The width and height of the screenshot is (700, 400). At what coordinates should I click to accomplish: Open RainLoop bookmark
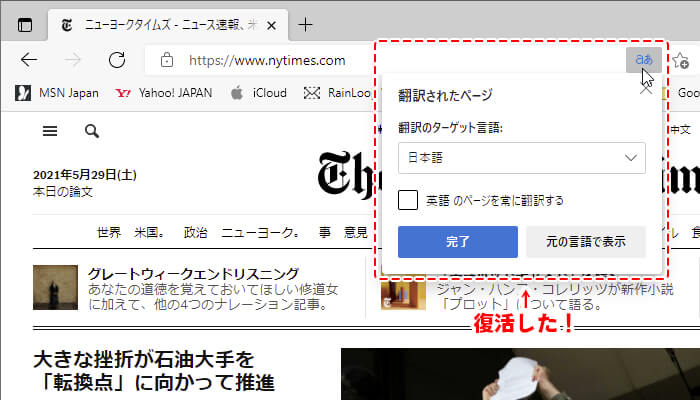pos(338,93)
